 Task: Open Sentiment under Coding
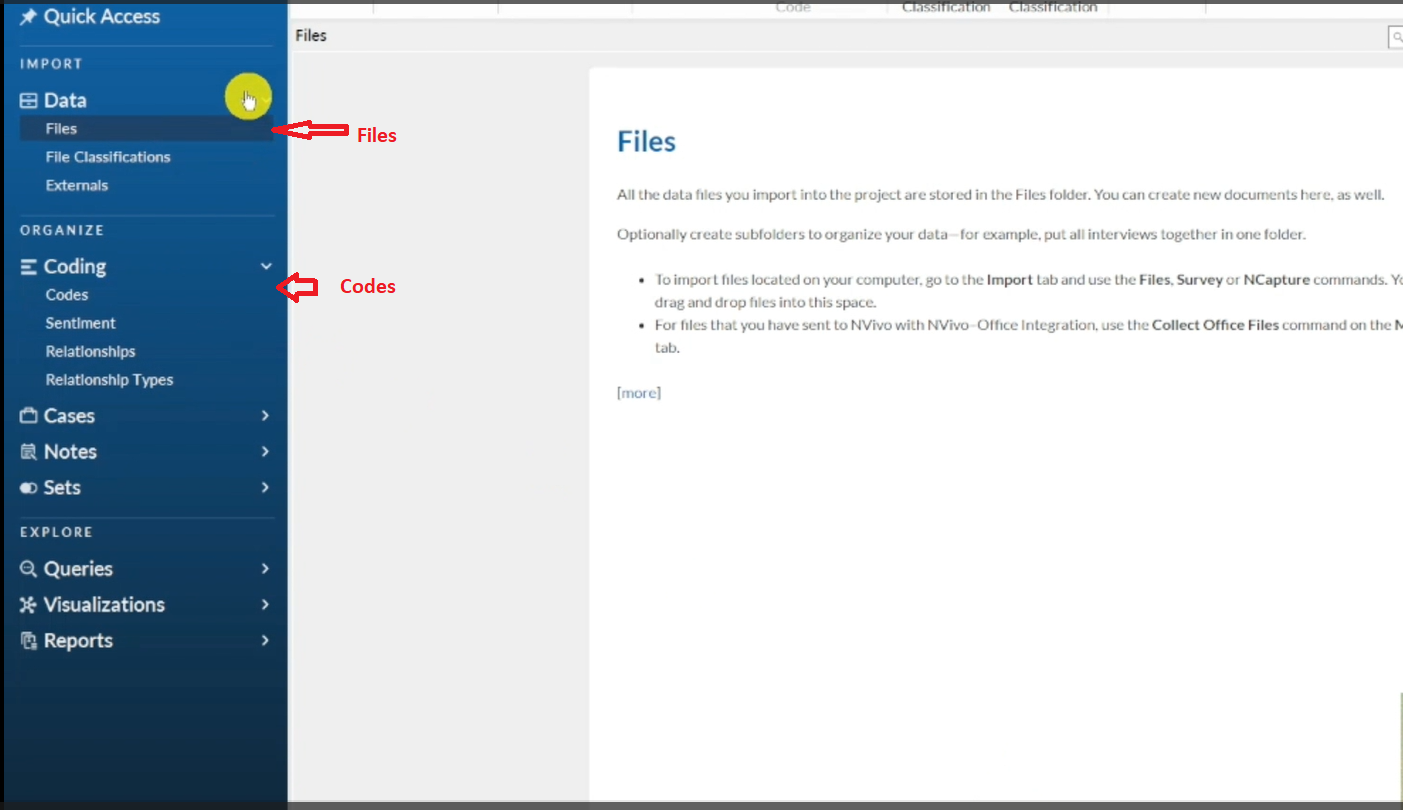point(81,323)
